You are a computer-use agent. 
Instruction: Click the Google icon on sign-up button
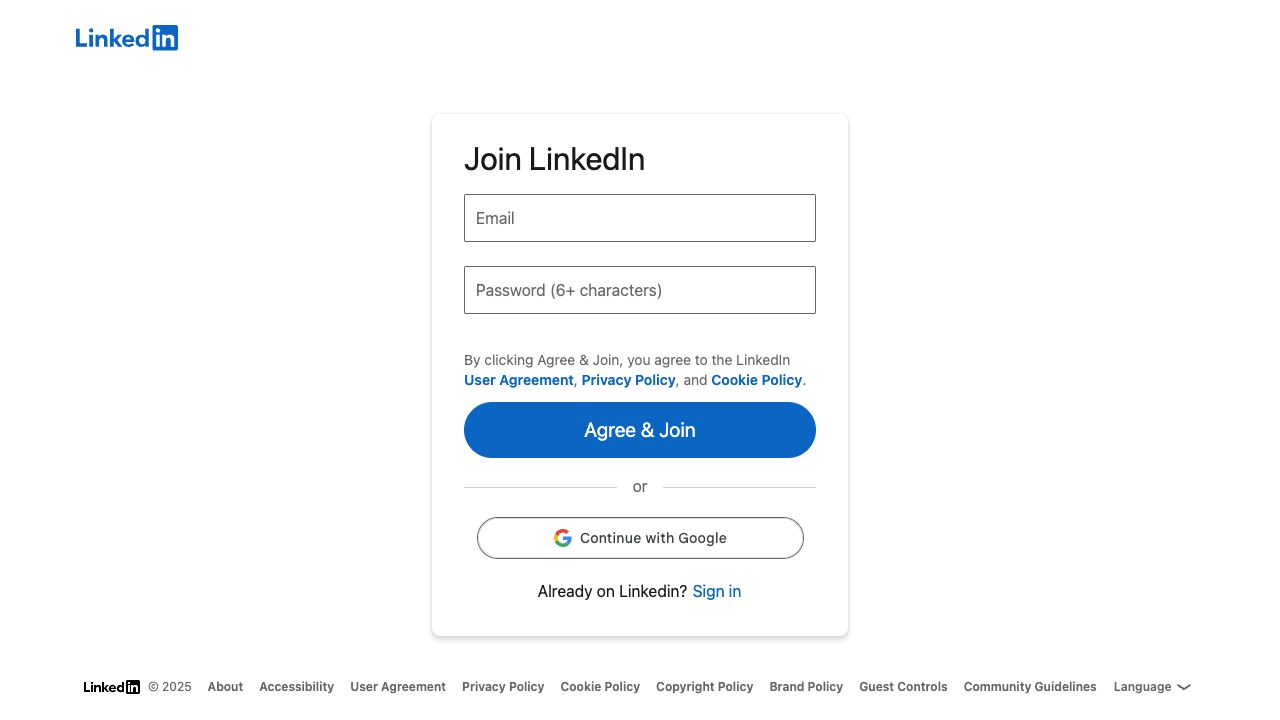[563, 538]
